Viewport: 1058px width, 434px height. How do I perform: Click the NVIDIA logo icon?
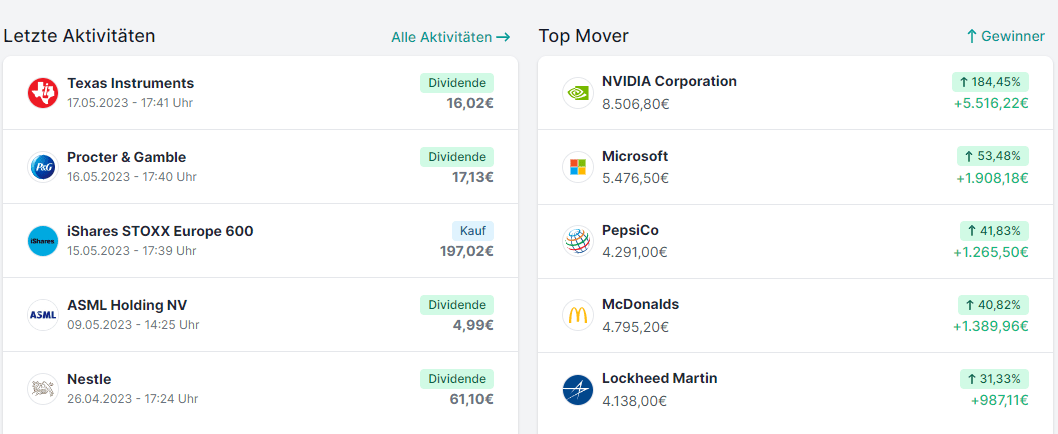pos(578,92)
